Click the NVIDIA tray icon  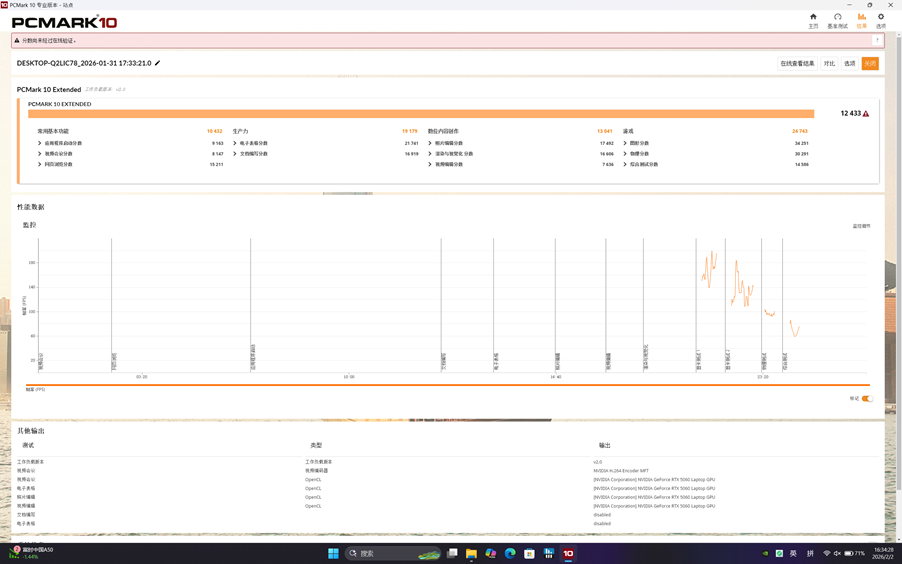tap(765, 553)
